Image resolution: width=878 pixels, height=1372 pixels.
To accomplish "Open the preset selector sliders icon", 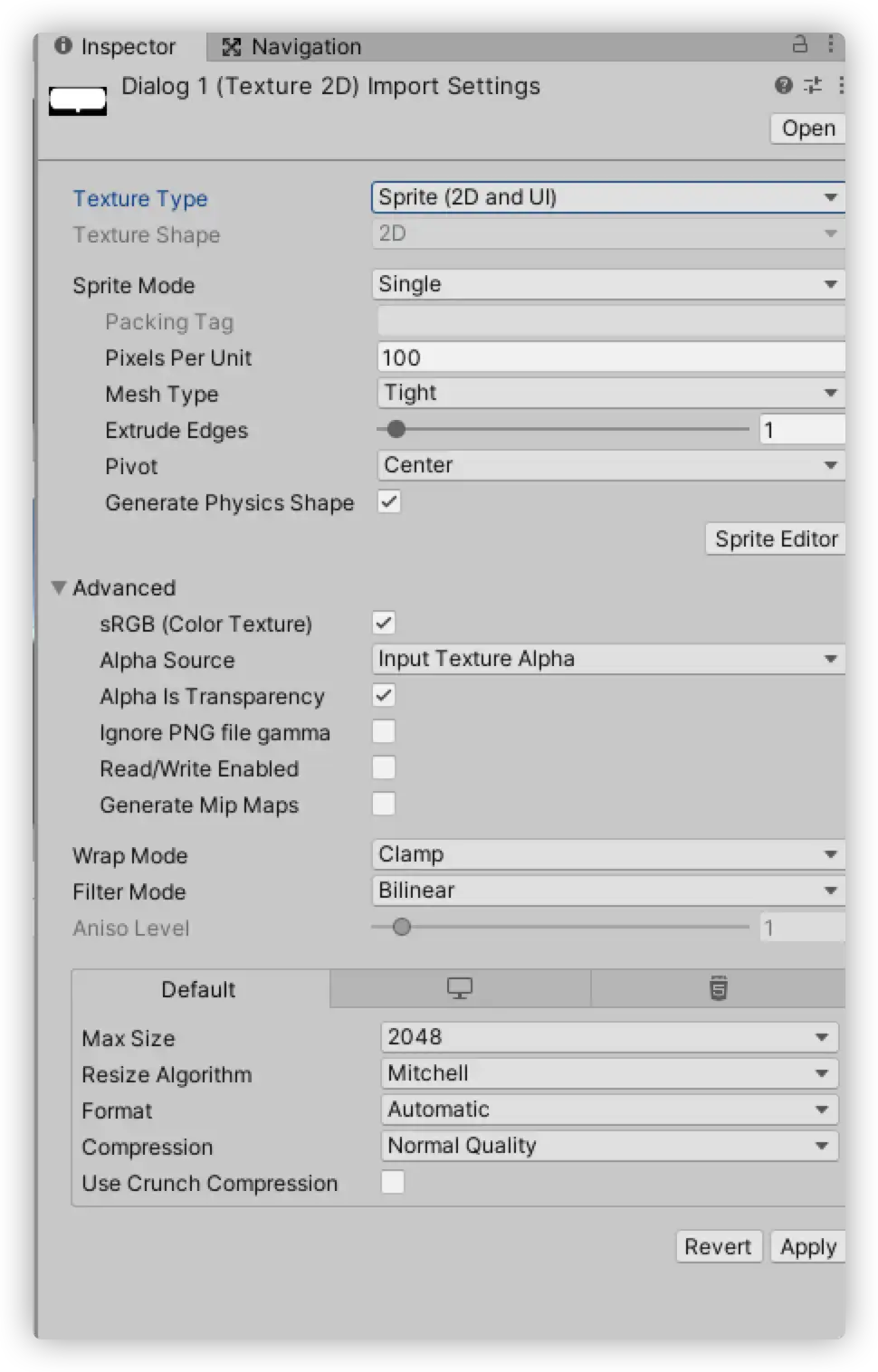I will (813, 85).
